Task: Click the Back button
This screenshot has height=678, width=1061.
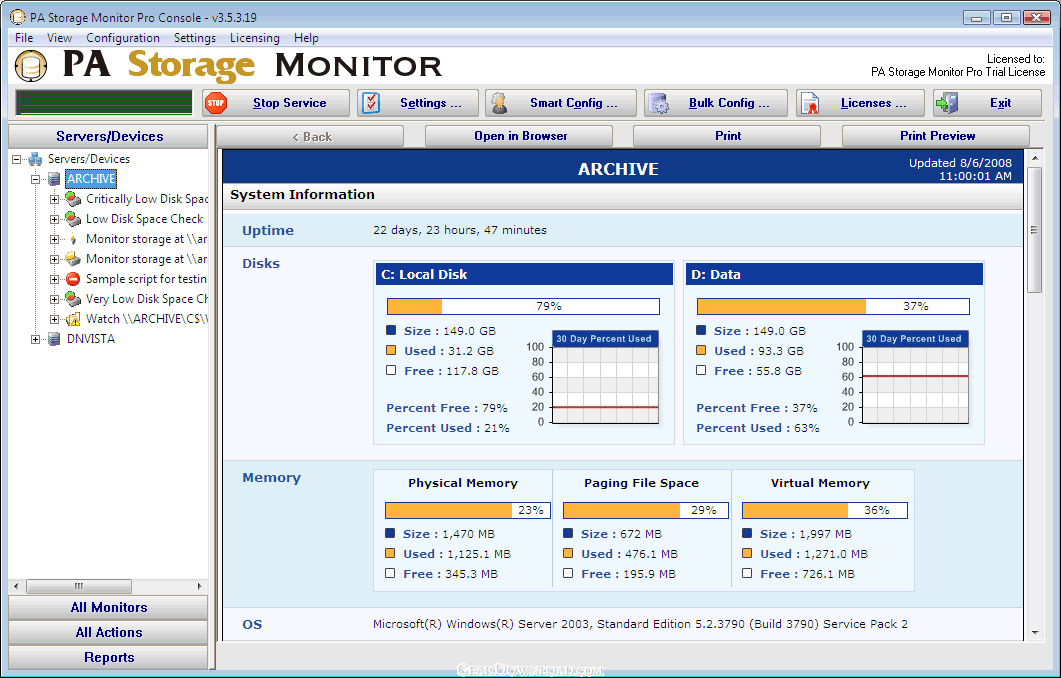Action: (x=311, y=136)
